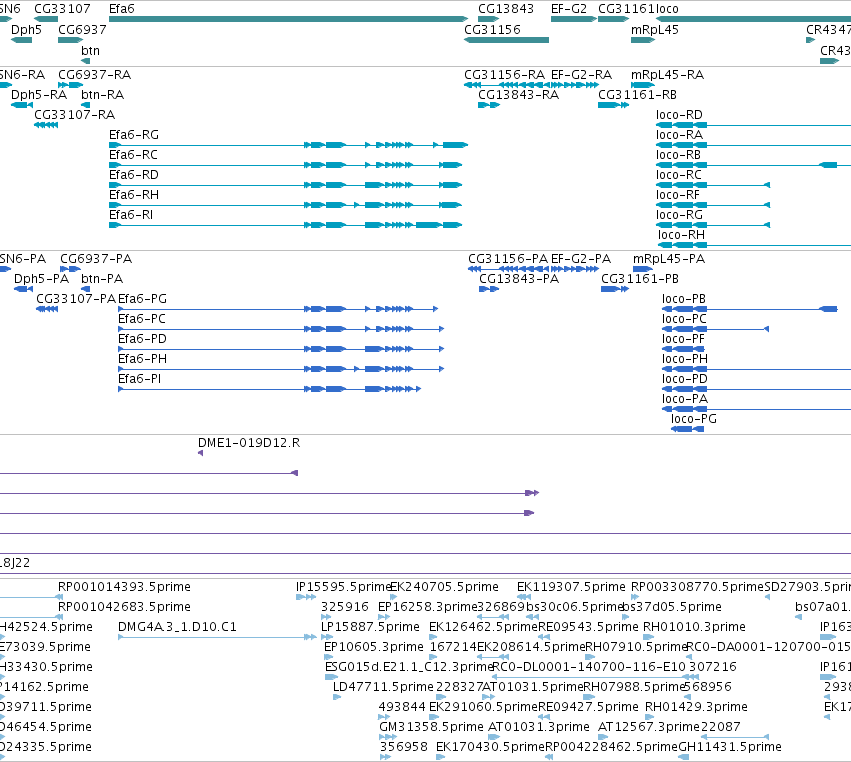
Task: Click the loco-RC transcript label
Action: pos(678,175)
